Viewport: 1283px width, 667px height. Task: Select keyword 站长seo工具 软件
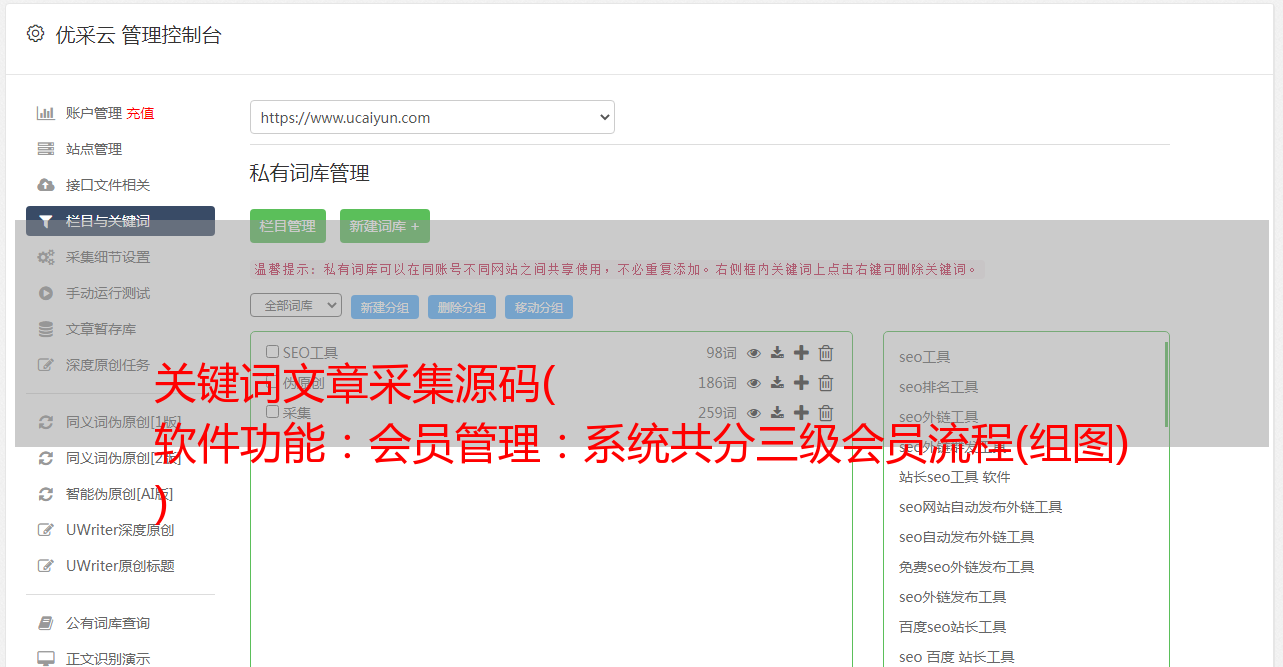[955, 477]
